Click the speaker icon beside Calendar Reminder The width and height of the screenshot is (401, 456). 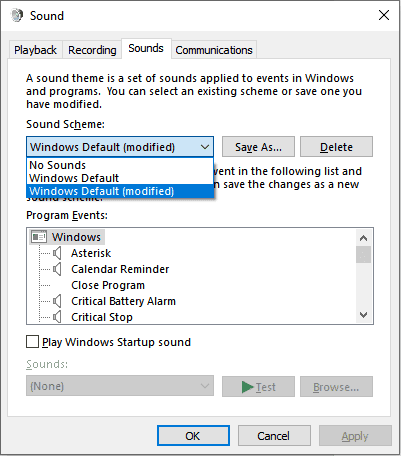point(57,269)
